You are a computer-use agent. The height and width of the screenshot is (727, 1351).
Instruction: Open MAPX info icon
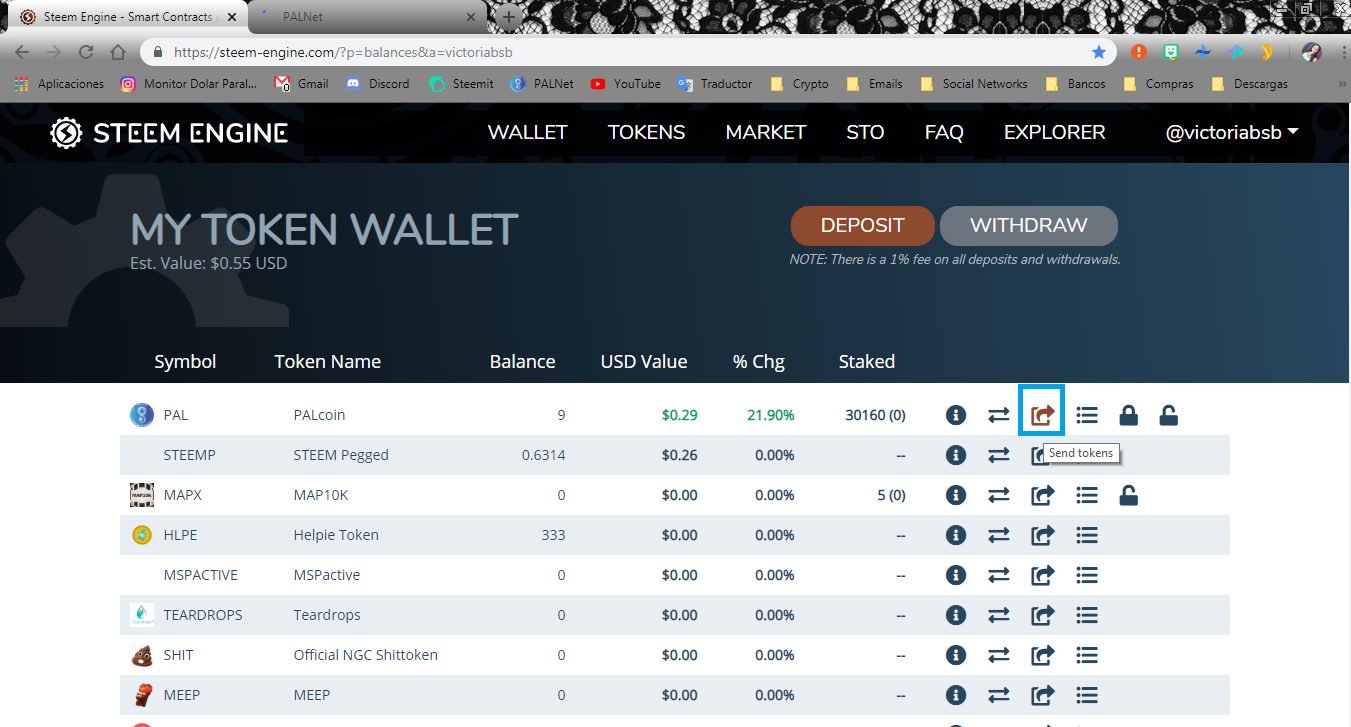956,495
